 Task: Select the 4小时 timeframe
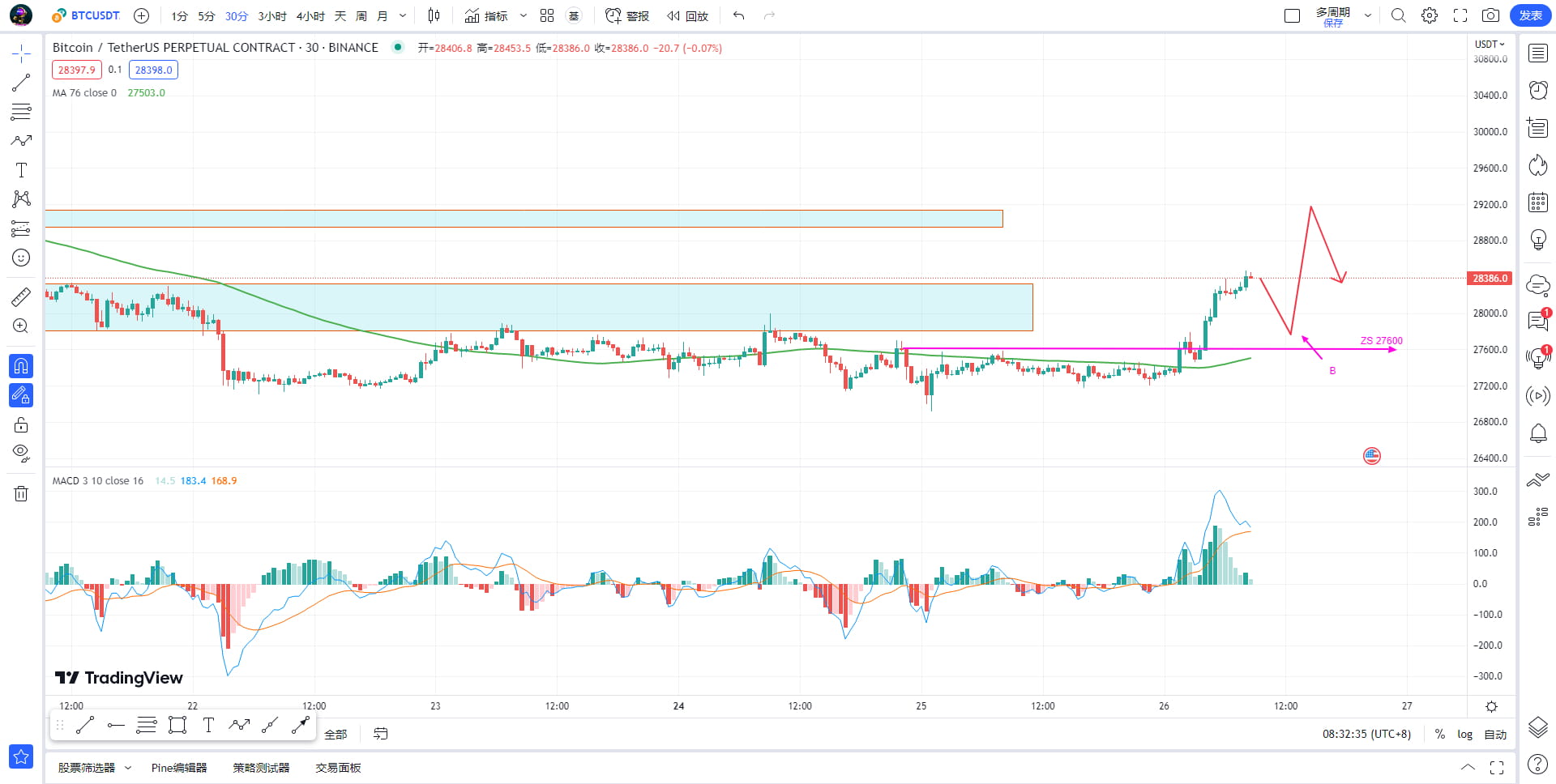(310, 15)
